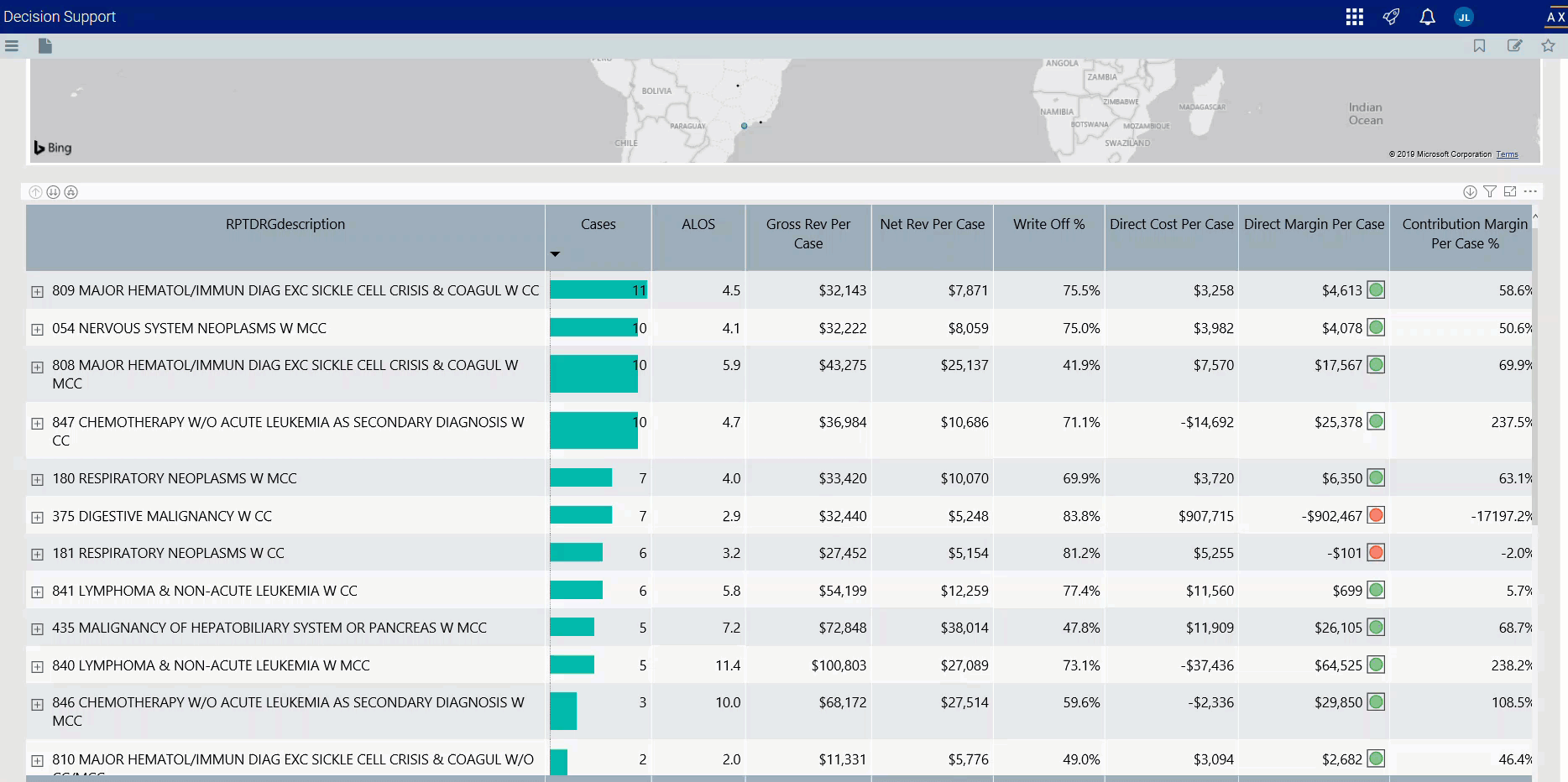Click the rocket launch icon
Screen dimensions: 1568x782
coord(1391,17)
